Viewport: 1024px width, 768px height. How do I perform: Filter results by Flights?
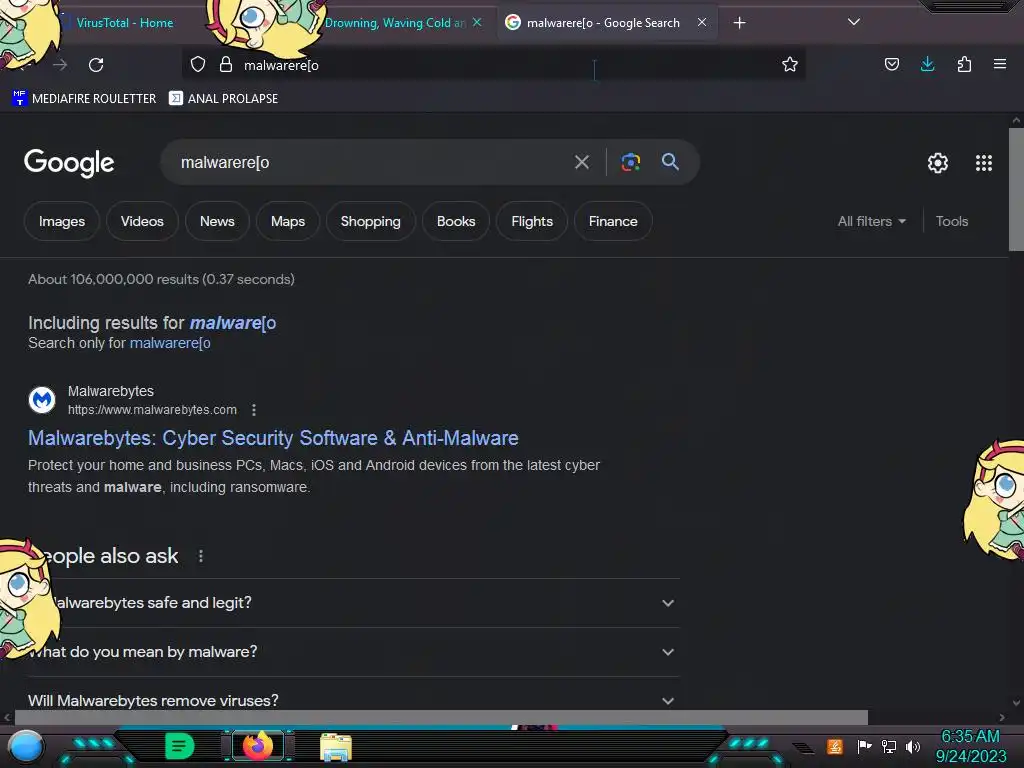pyautogui.click(x=532, y=221)
